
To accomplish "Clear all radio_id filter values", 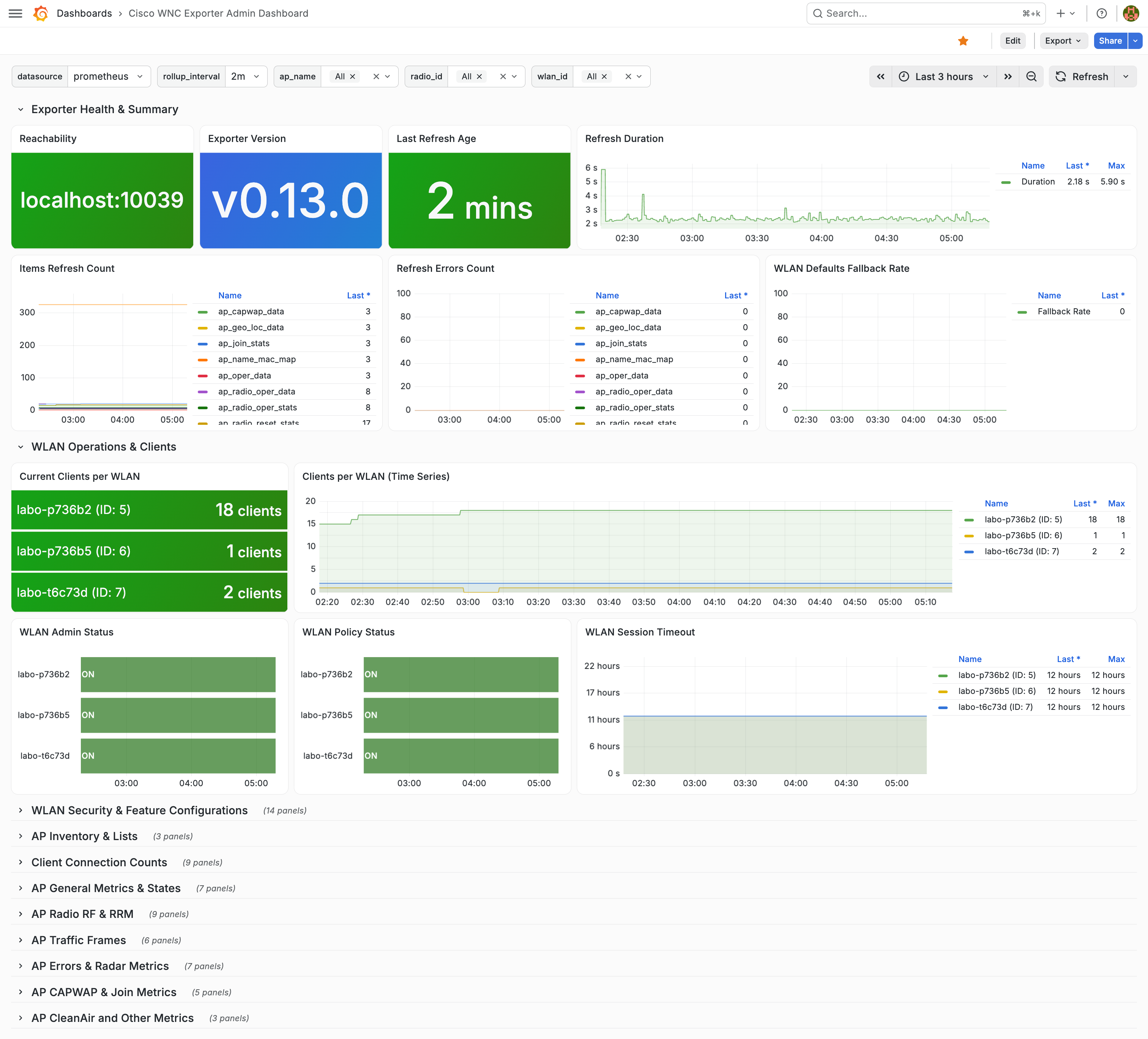I will click(503, 76).
